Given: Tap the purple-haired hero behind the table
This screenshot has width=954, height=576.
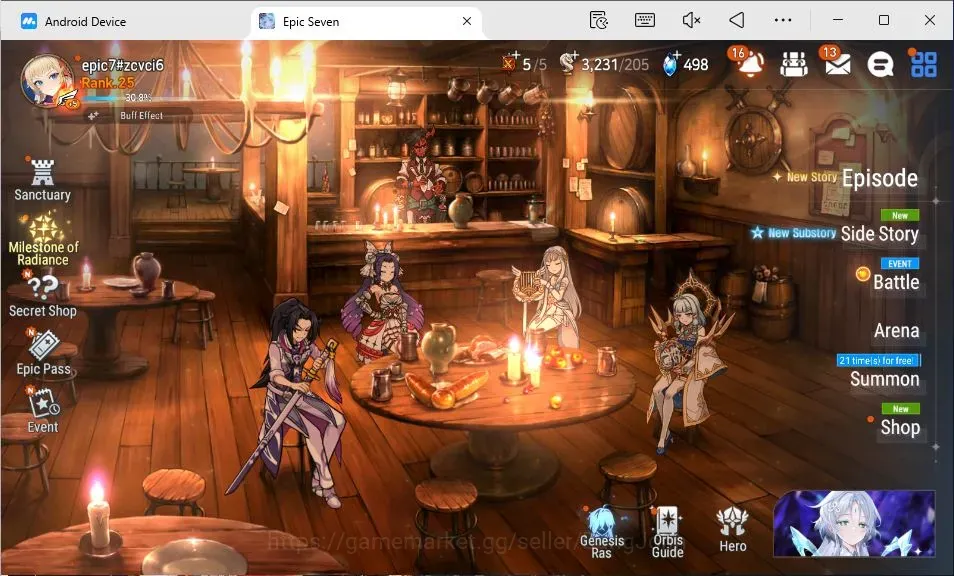Looking at the screenshot, I should click(382, 301).
